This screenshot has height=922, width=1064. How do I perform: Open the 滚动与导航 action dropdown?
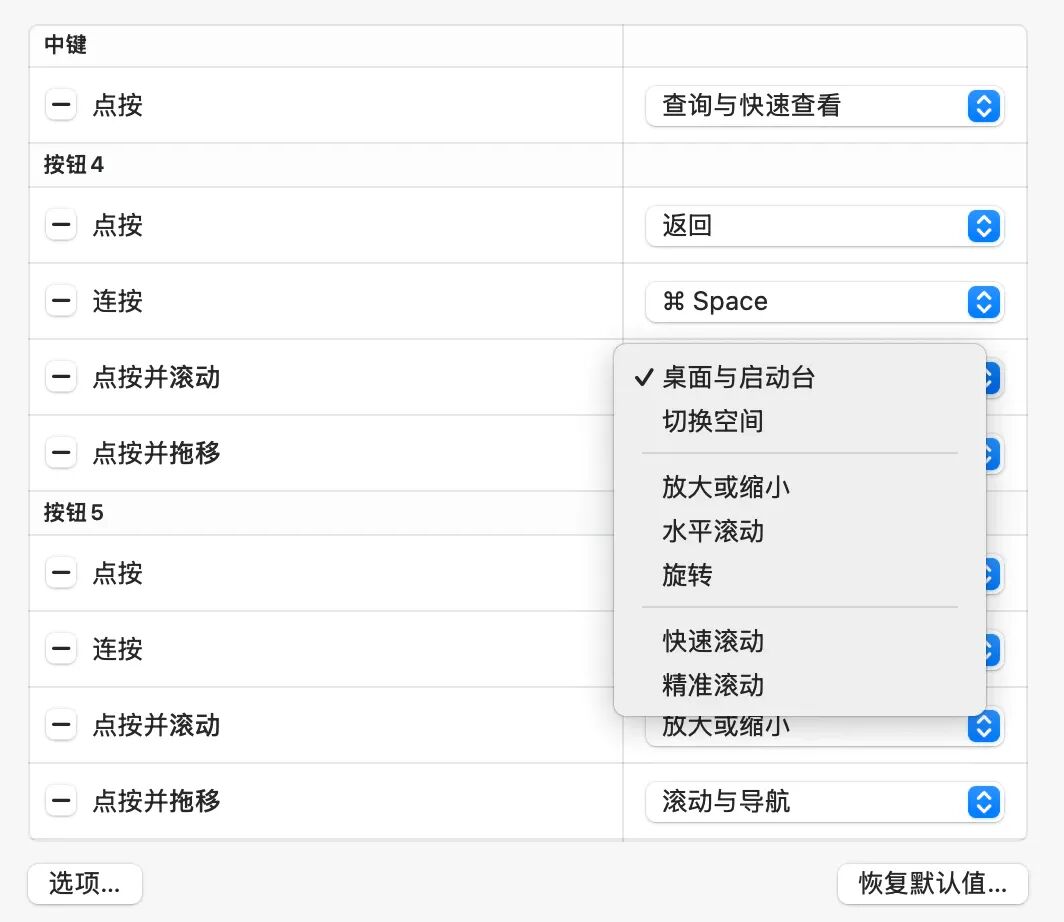tap(824, 801)
